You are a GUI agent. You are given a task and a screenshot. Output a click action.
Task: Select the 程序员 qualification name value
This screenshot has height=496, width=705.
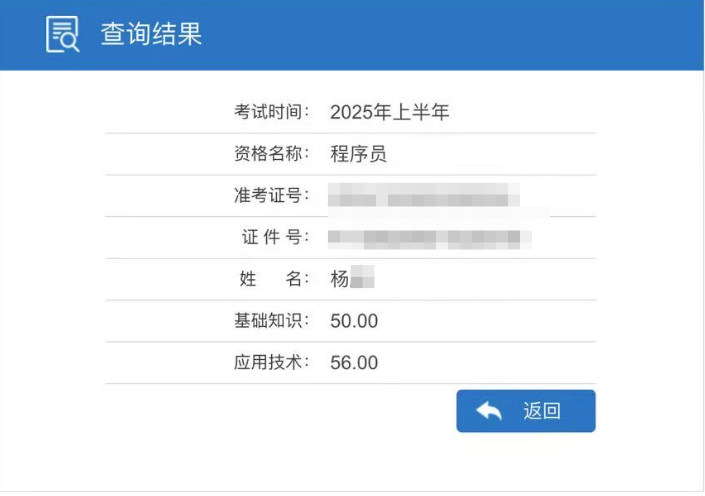click(358, 154)
